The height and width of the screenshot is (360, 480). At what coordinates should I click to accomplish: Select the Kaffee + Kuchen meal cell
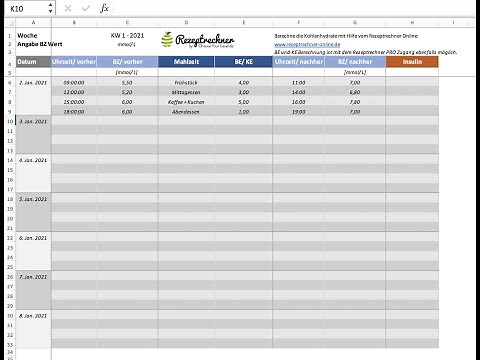tap(186, 102)
